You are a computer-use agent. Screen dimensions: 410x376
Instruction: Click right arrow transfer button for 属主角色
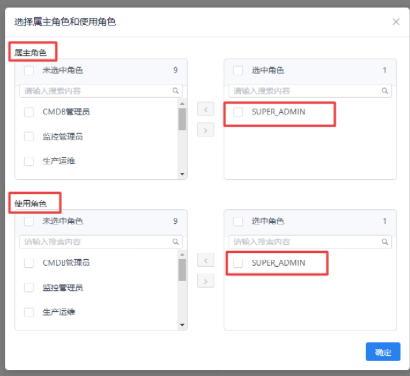click(x=206, y=130)
